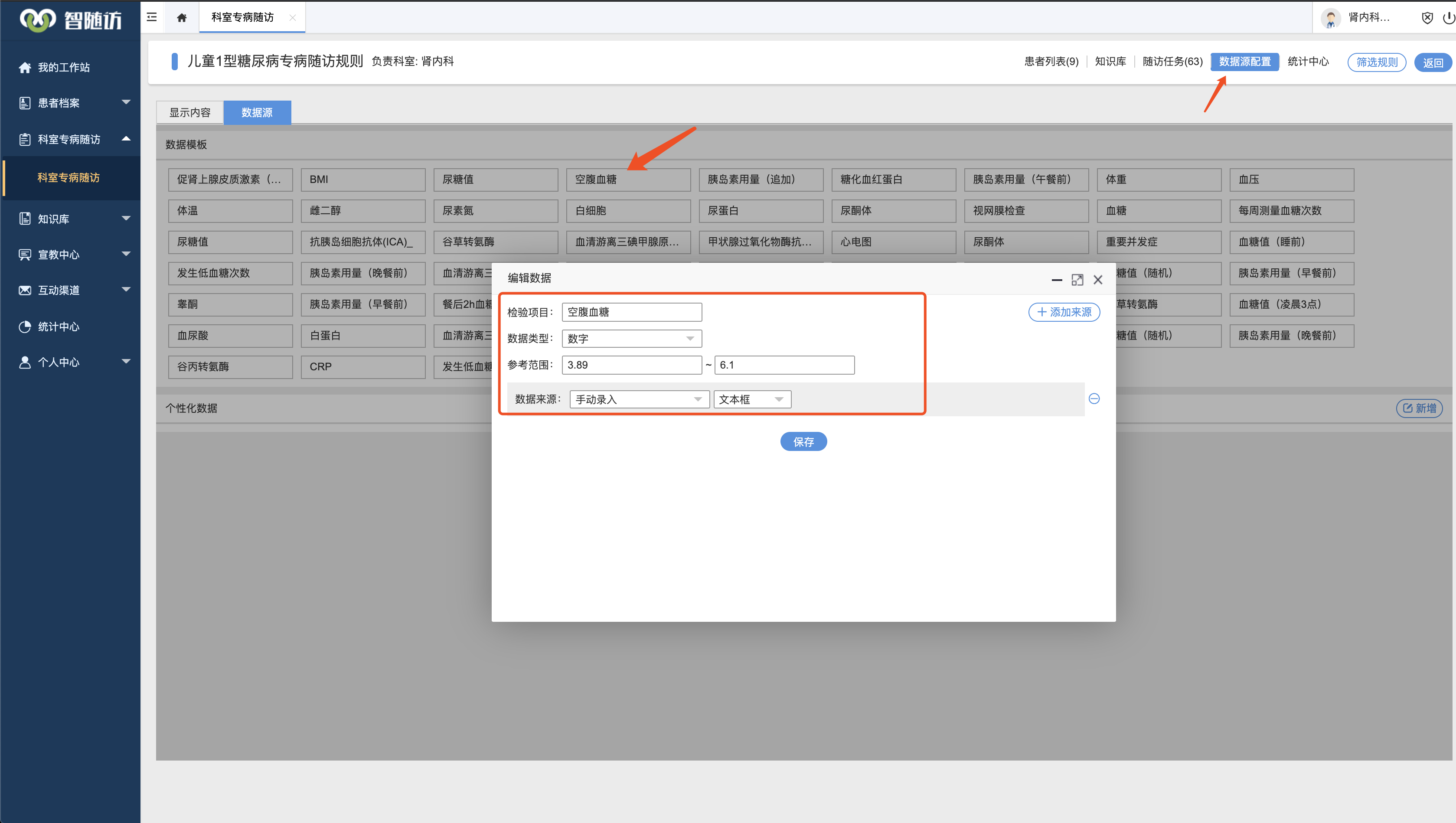1456x823 pixels.
Task: Click the 保存 button
Action: click(x=803, y=441)
